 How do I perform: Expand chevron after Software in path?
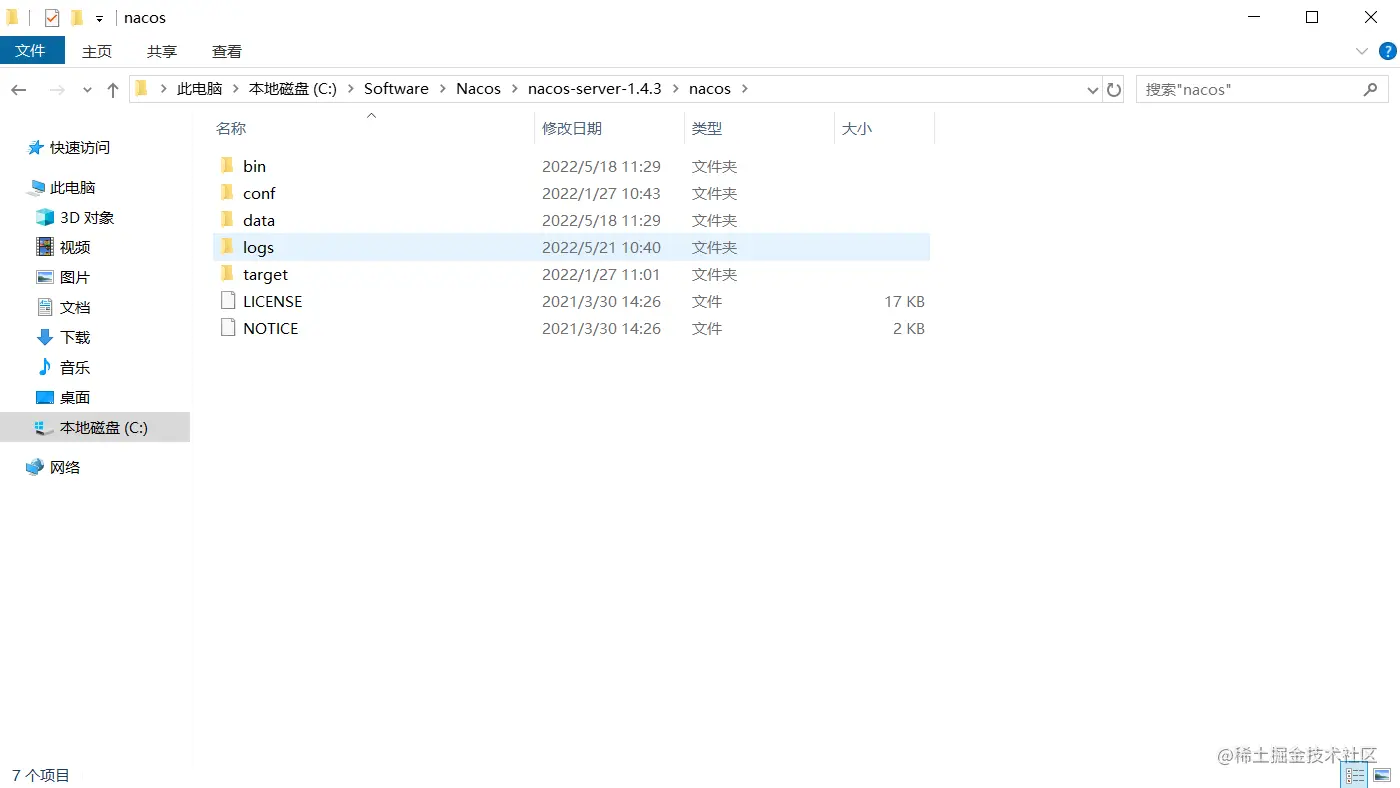[x=442, y=89]
